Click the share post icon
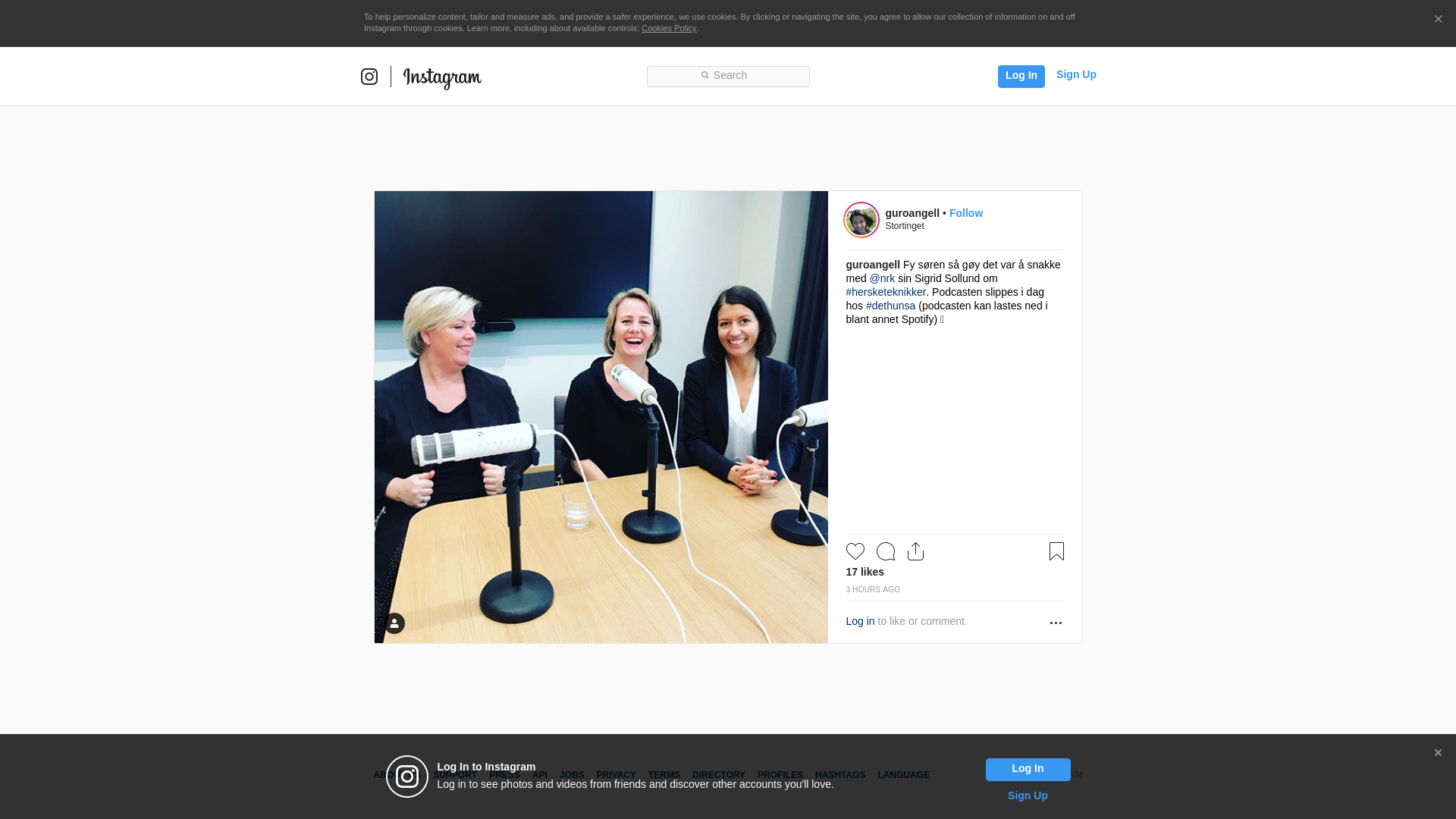The image size is (1456, 819). tap(915, 551)
